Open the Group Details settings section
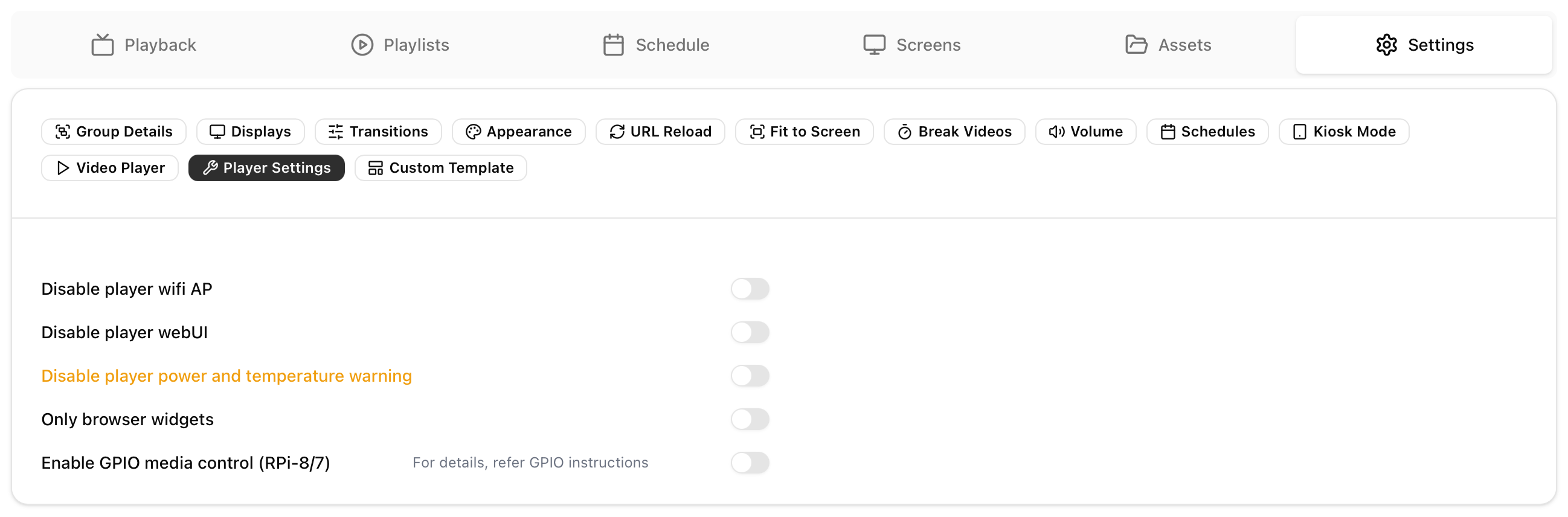The height and width of the screenshot is (517, 1568). 114,132
